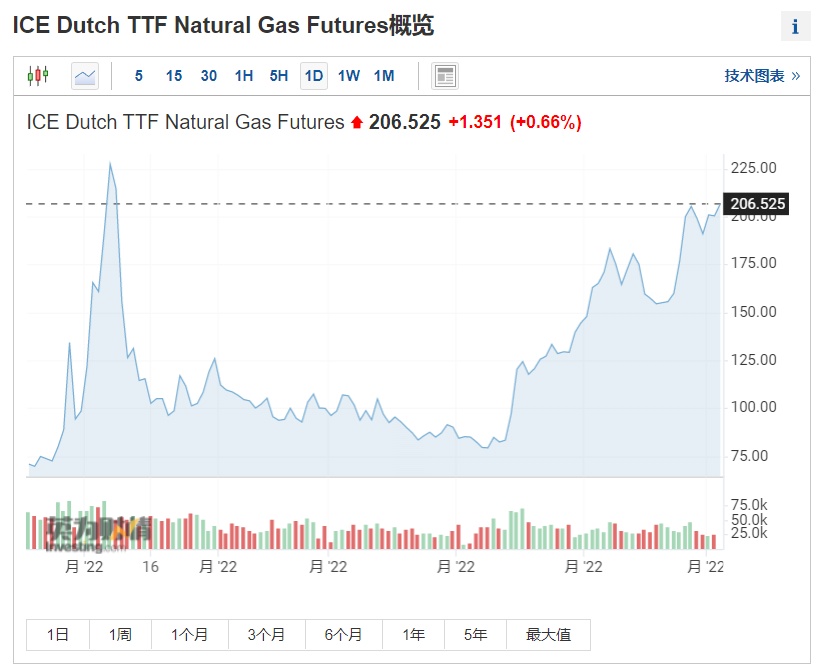Activate the 1D daily interval
The image size is (819, 670).
pyautogui.click(x=314, y=75)
